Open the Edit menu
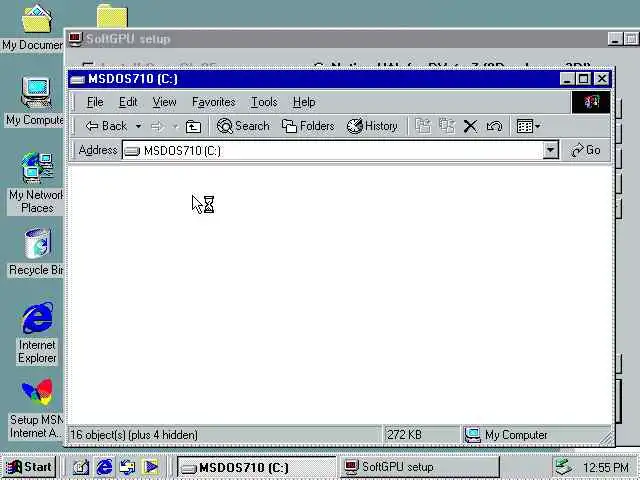Viewport: 640px width, 480px height. tap(128, 102)
